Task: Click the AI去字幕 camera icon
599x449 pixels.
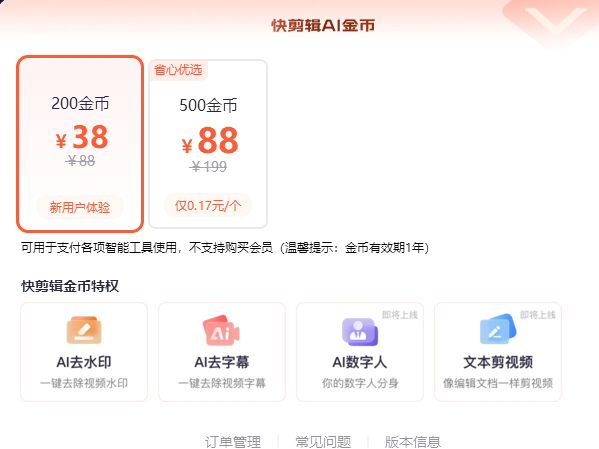Action: tap(221, 330)
